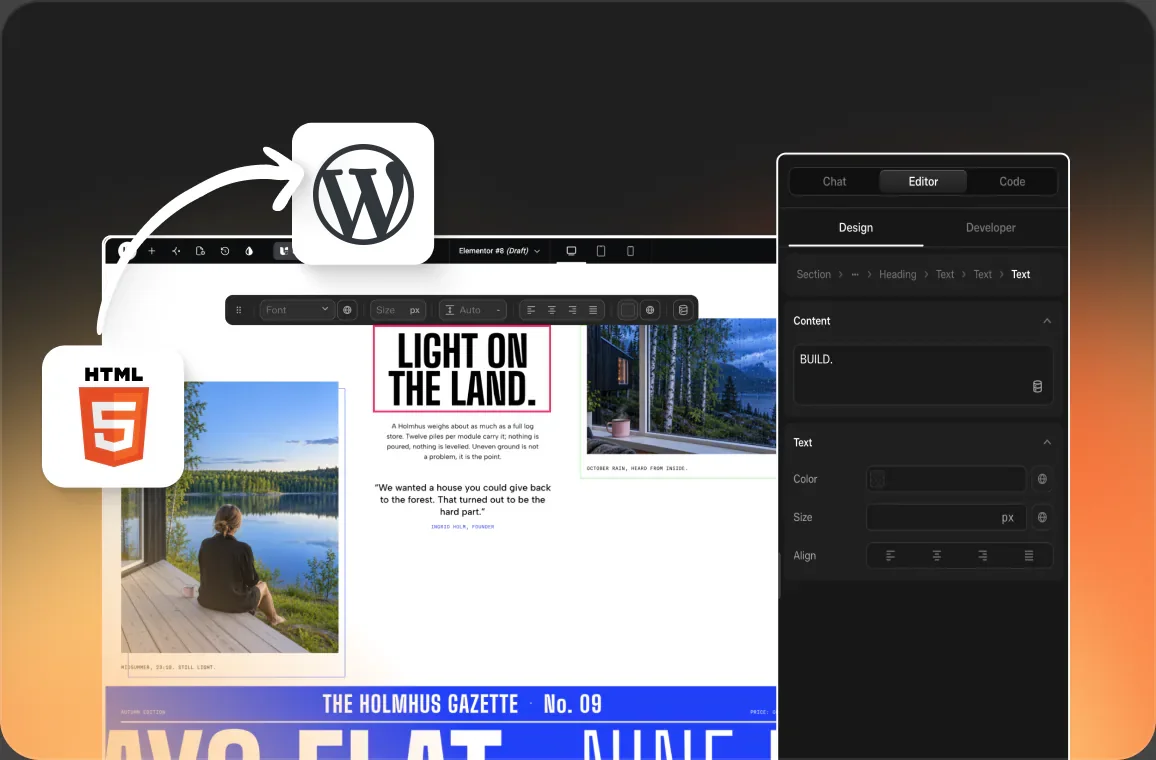This screenshot has height=760, width=1156.
Task: Align text left in floating toolbar
Action: [x=531, y=310]
